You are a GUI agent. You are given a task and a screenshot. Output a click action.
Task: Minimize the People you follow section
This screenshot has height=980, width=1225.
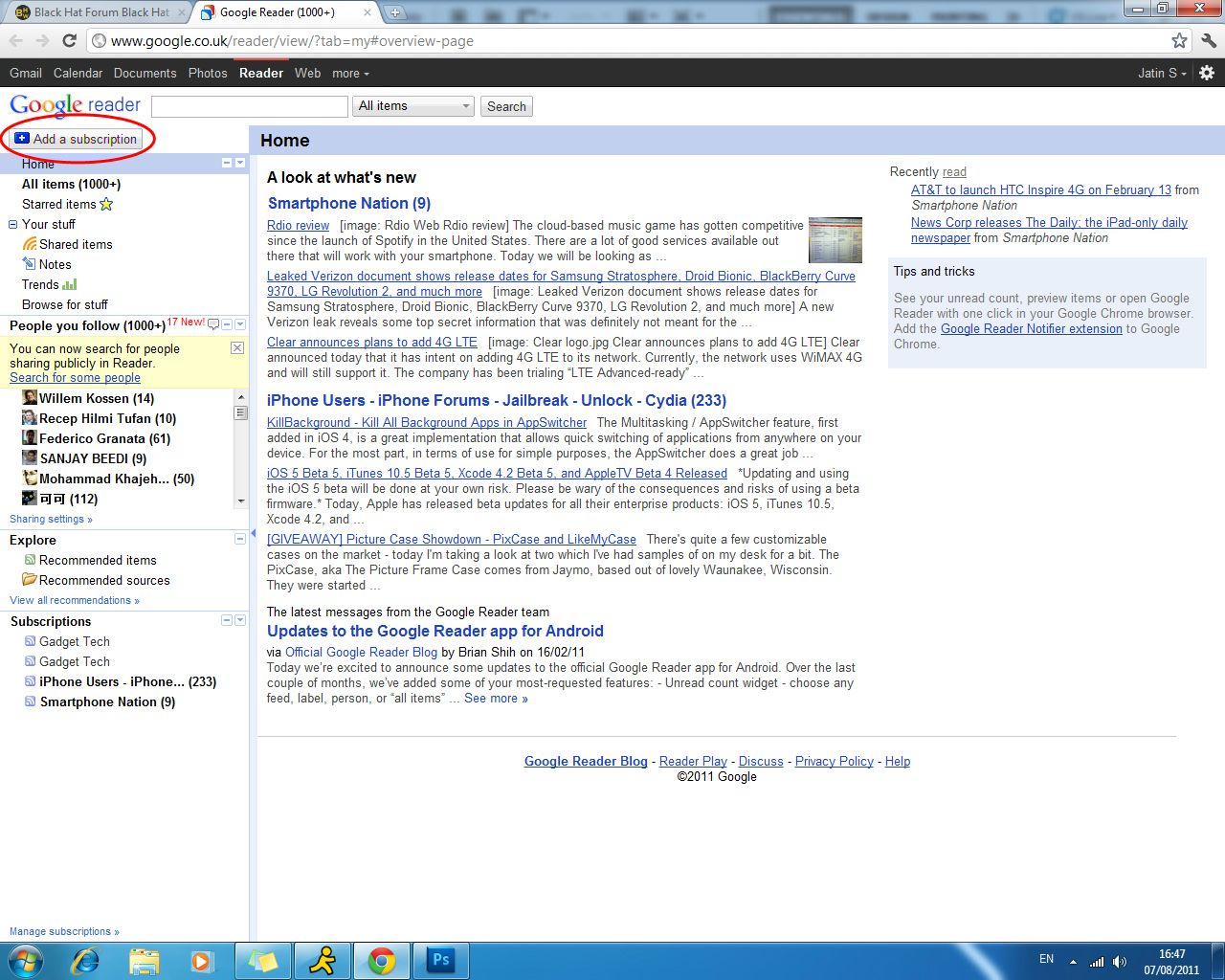pyautogui.click(x=227, y=324)
